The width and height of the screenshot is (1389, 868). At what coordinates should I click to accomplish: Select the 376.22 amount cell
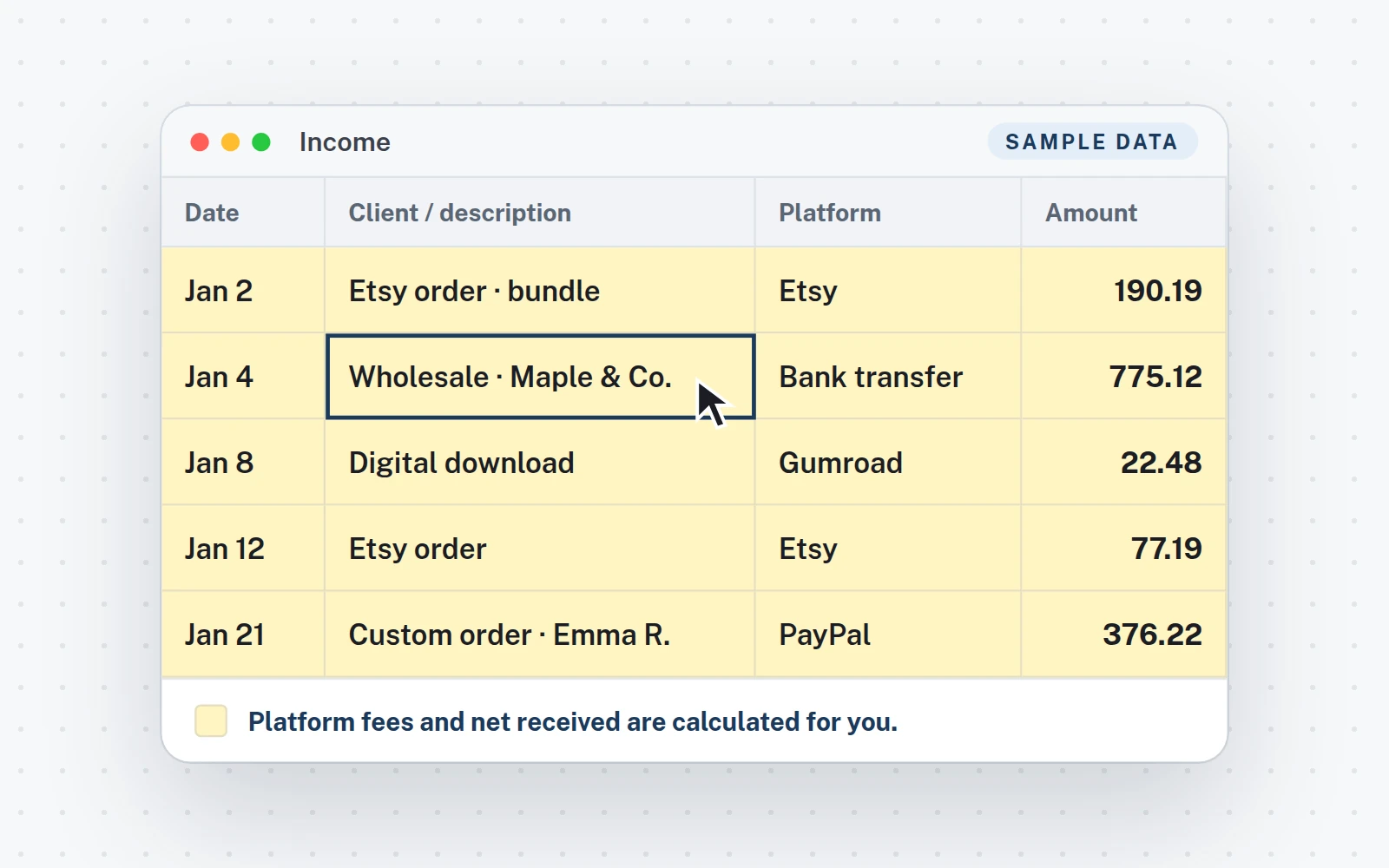click(1123, 635)
